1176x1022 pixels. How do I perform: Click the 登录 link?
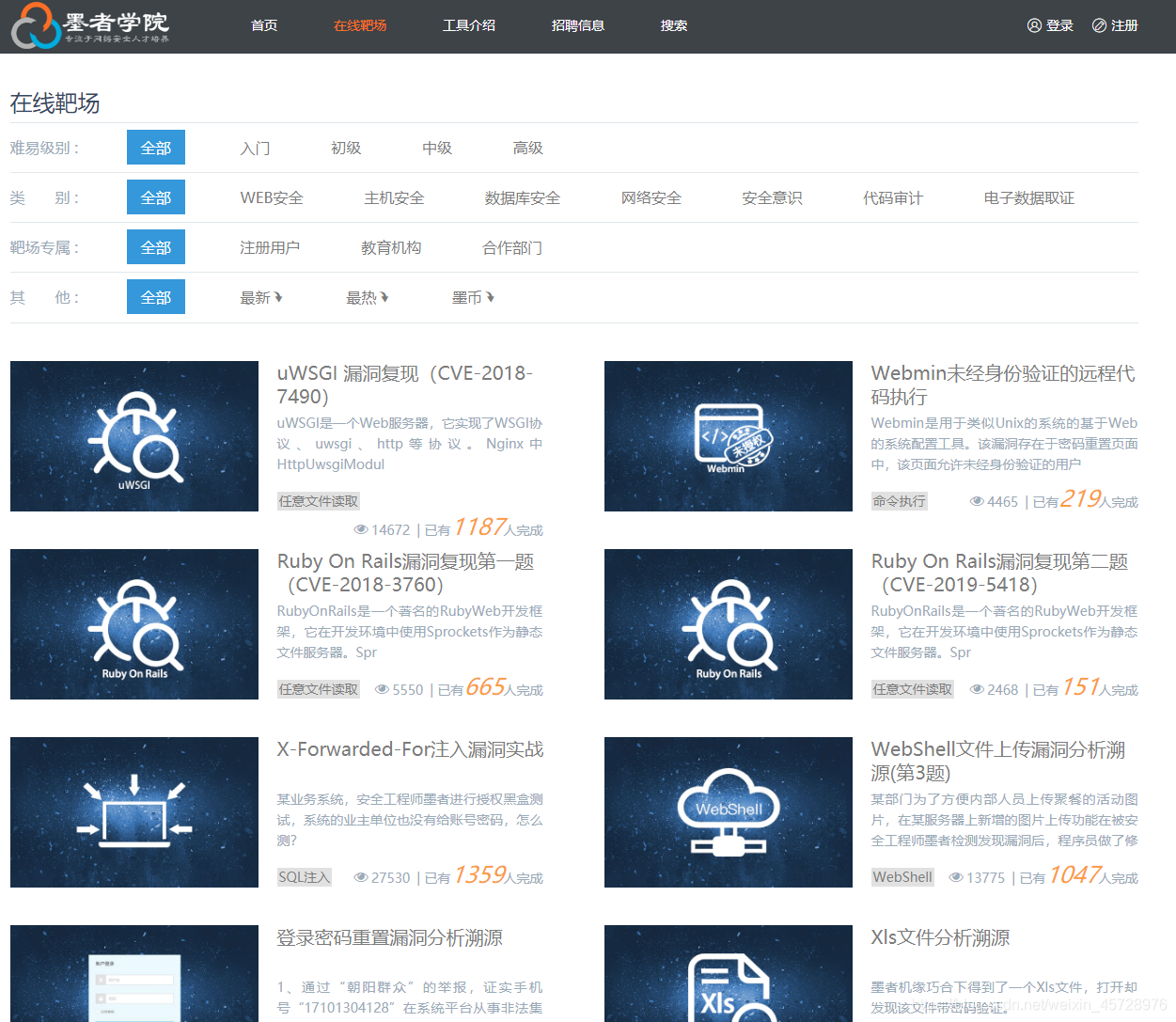pyautogui.click(x=1059, y=25)
